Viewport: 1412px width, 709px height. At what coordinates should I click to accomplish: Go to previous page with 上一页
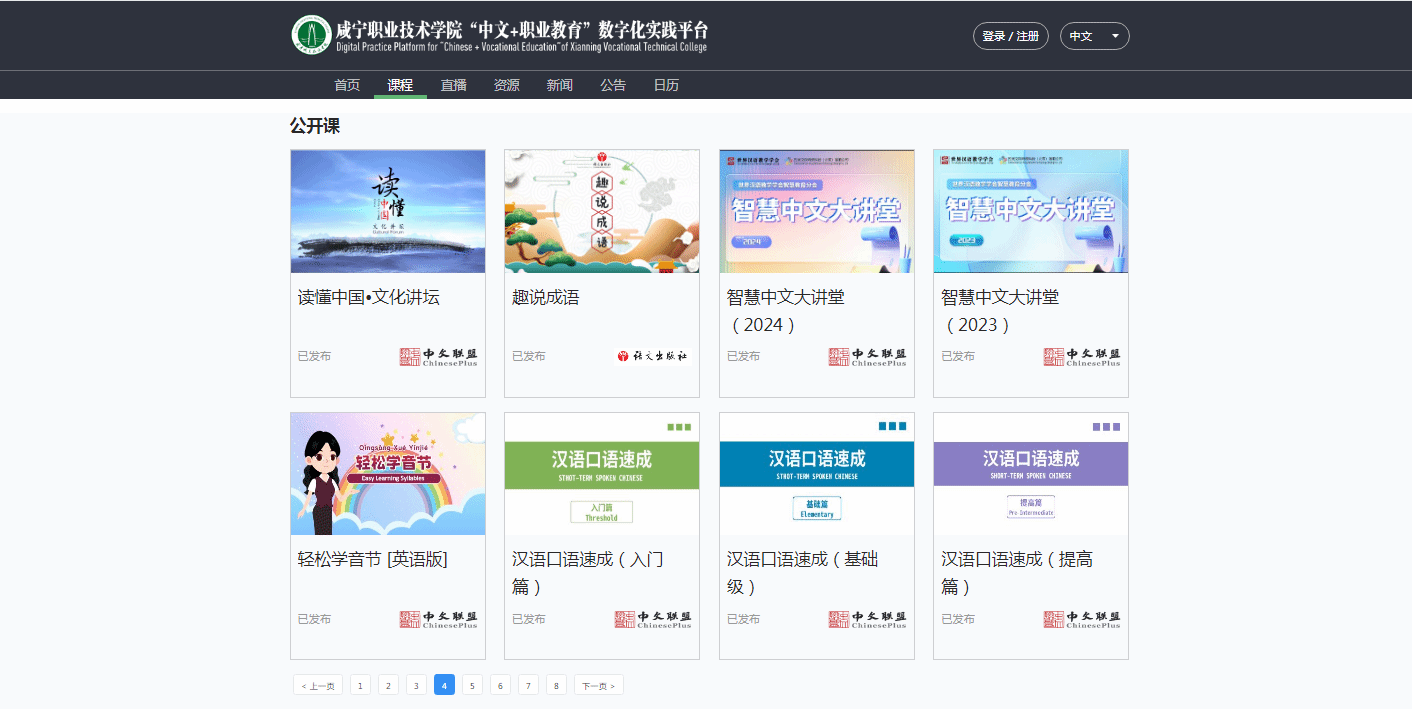tap(318, 685)
